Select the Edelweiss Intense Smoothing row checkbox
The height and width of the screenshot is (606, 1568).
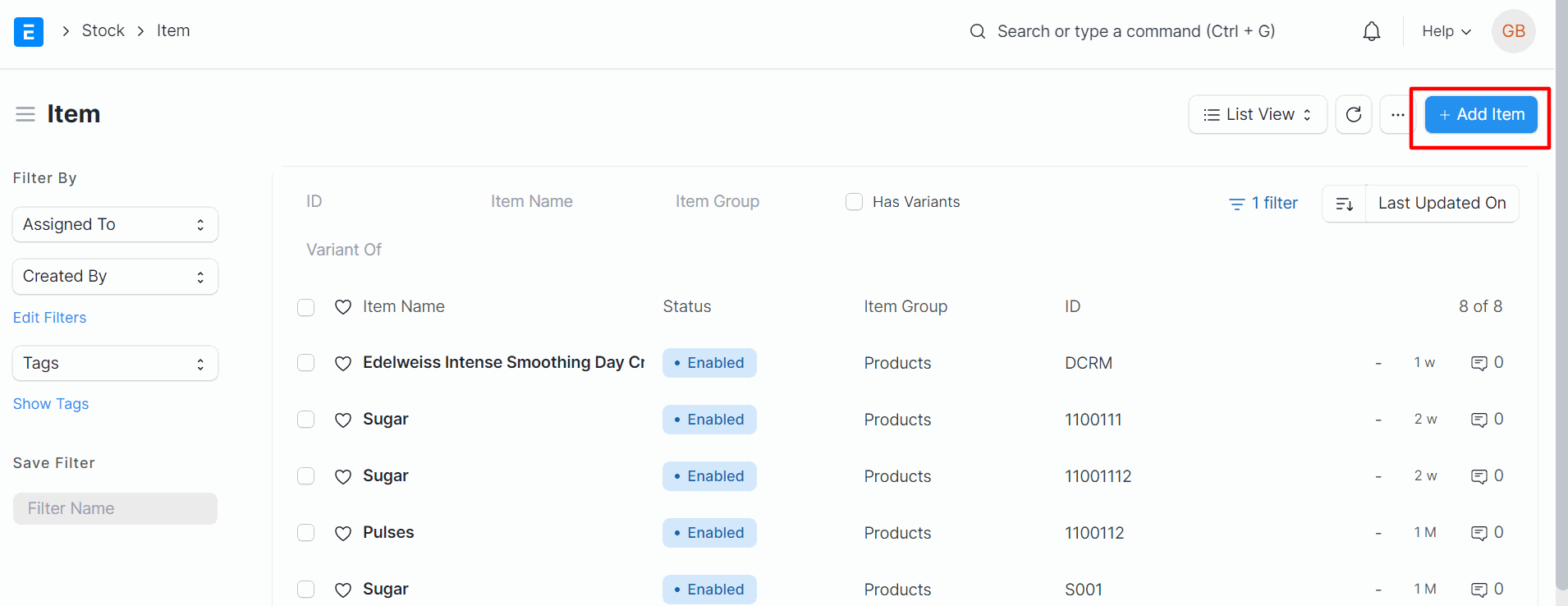click(306, 363)
